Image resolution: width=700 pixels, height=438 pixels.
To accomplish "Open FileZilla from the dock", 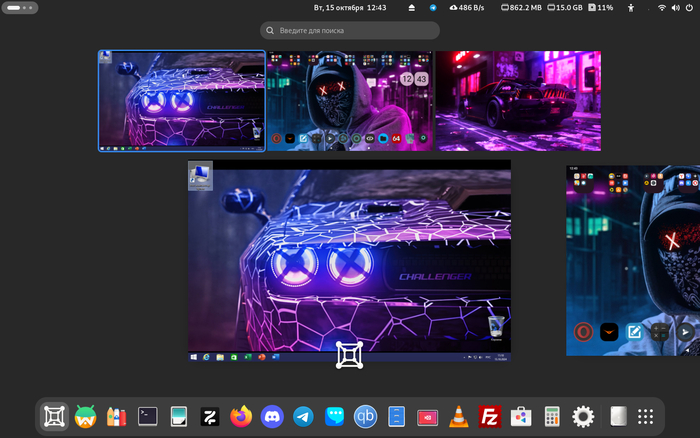I will [490, 417].
